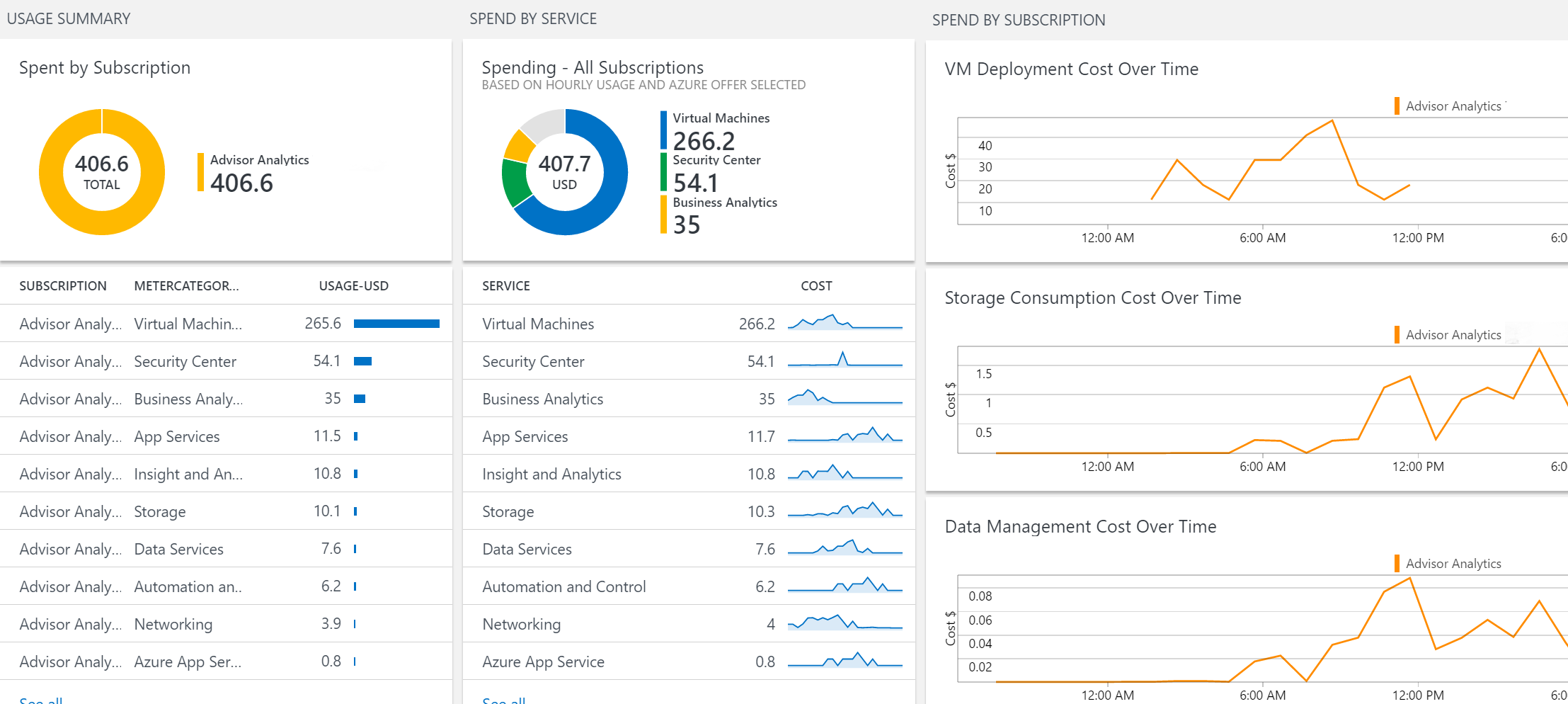Screen dimensions: 1568x704
Task: Open the Business Analy... subscription usage row
Action: coord(226,399)
